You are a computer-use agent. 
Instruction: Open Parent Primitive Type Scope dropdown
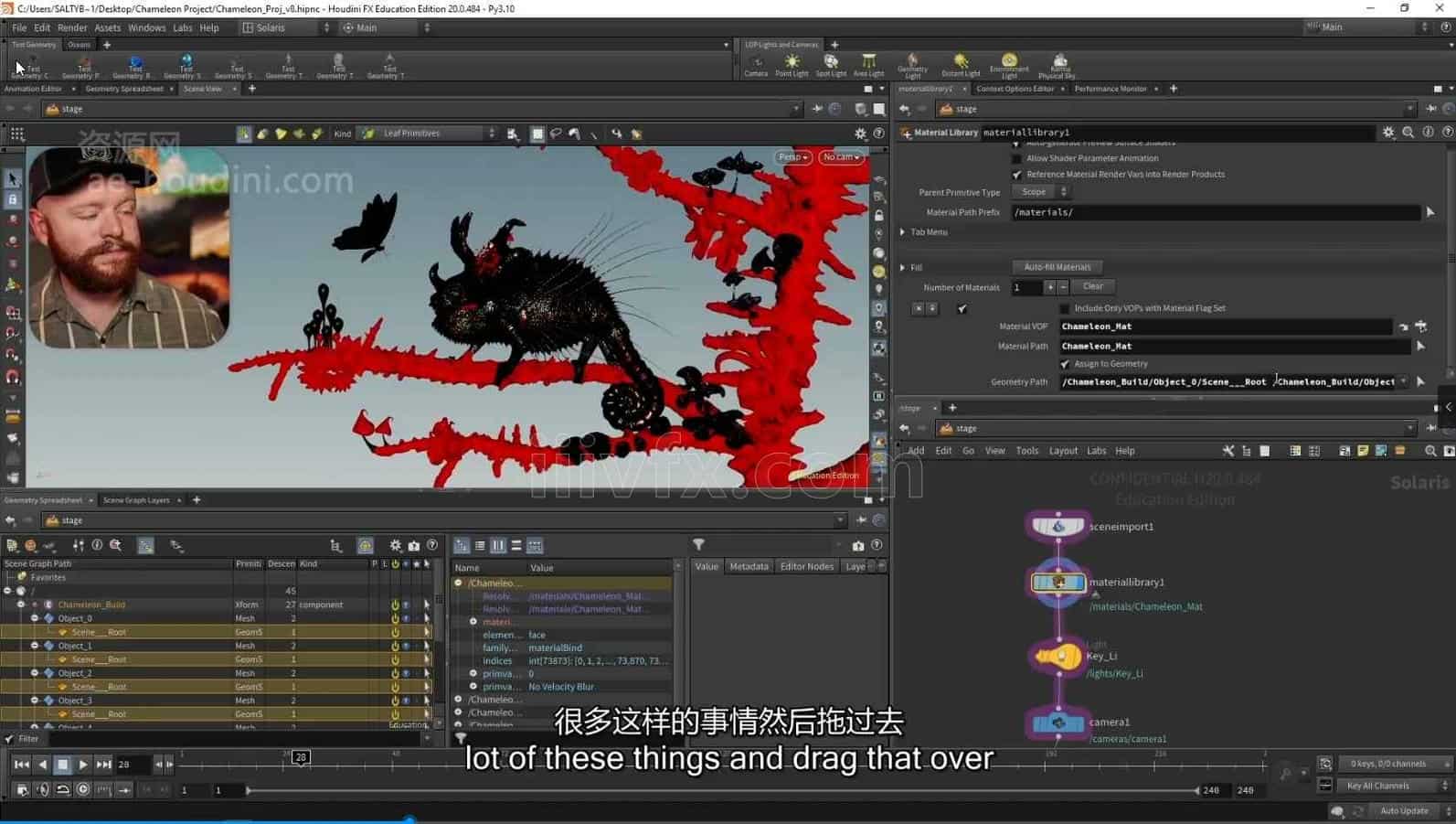coord(1040,192)
